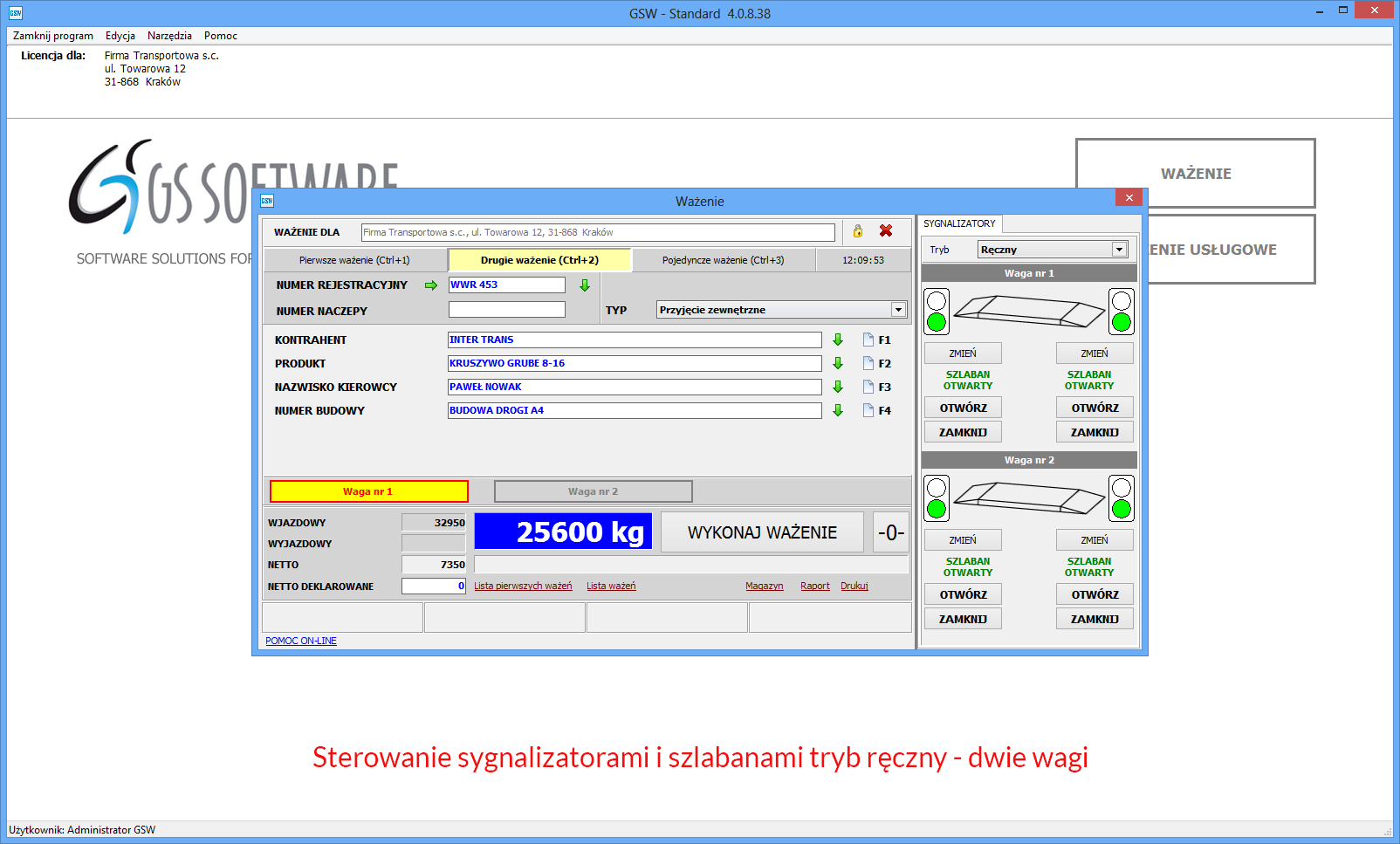Click right traffic light of Waga nr 2
The height and width of the screenshot is (844, 1400).
click(x=1122, y=498)
